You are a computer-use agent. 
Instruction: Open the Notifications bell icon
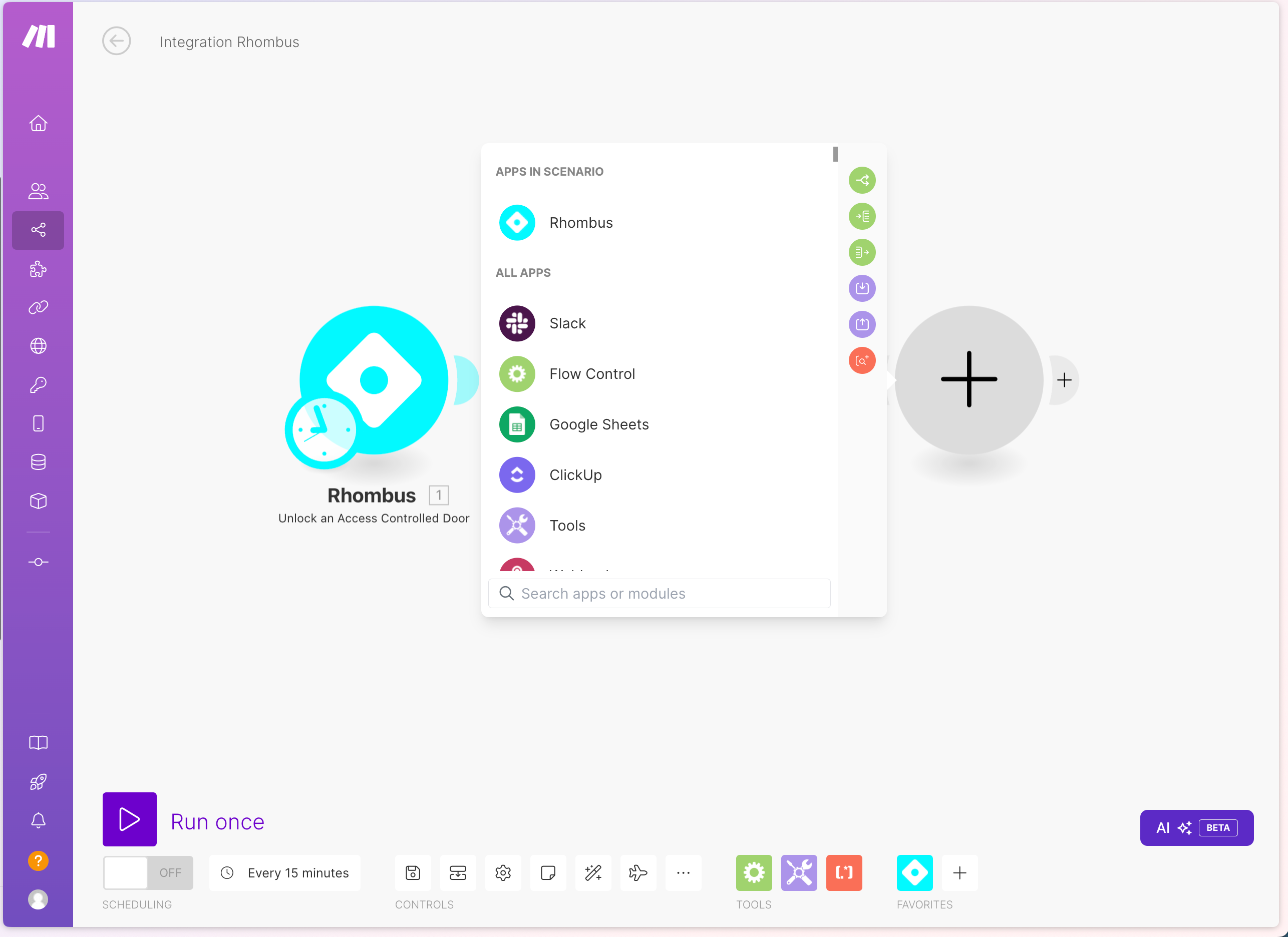tap(38, 821)
